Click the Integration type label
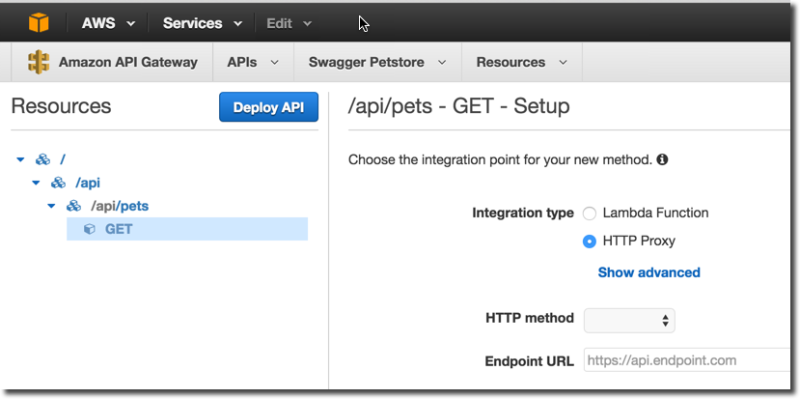This screenshot has width=800, height=399. pyautogui.click(x=523, y=213)
